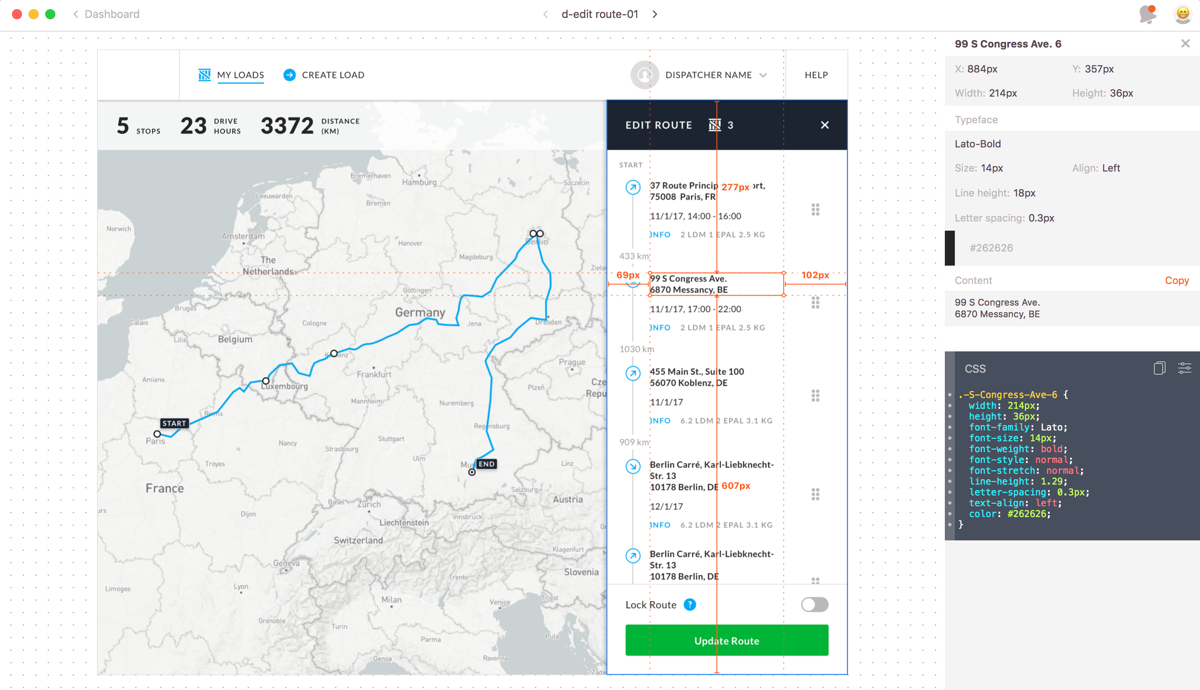Open the user profile emoji avatar
This screenshot has height=690, width=1200.
pos(1183,14)
